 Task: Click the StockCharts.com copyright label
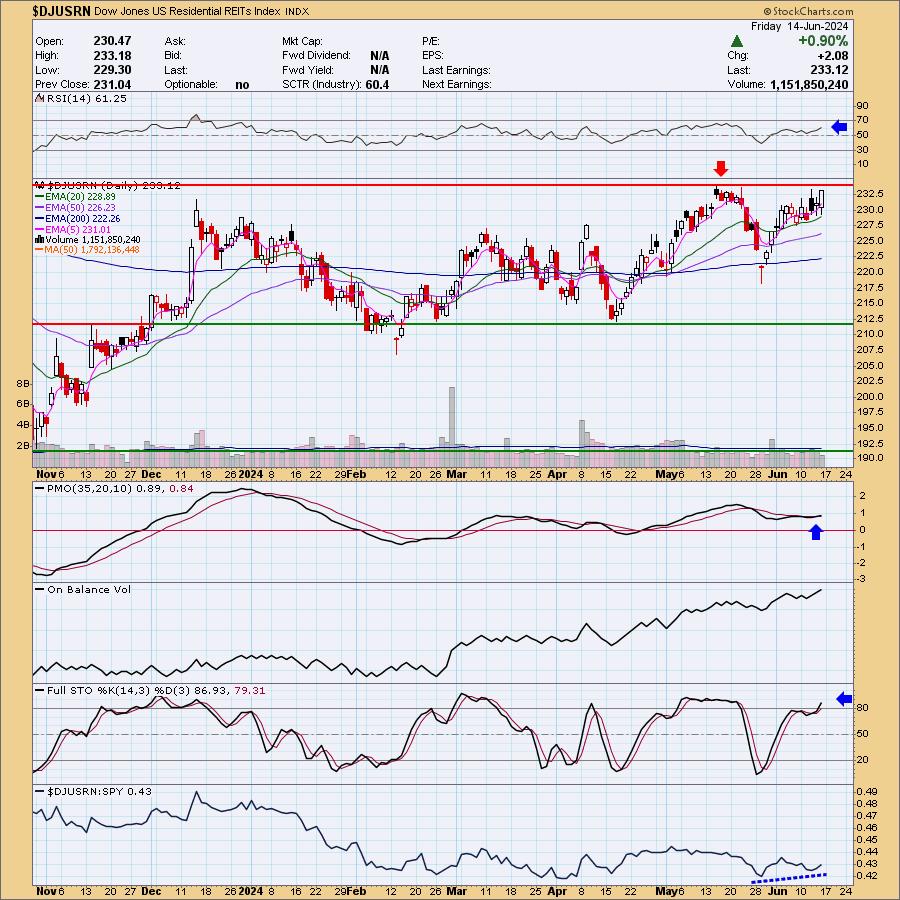click(x=808, y=11)
